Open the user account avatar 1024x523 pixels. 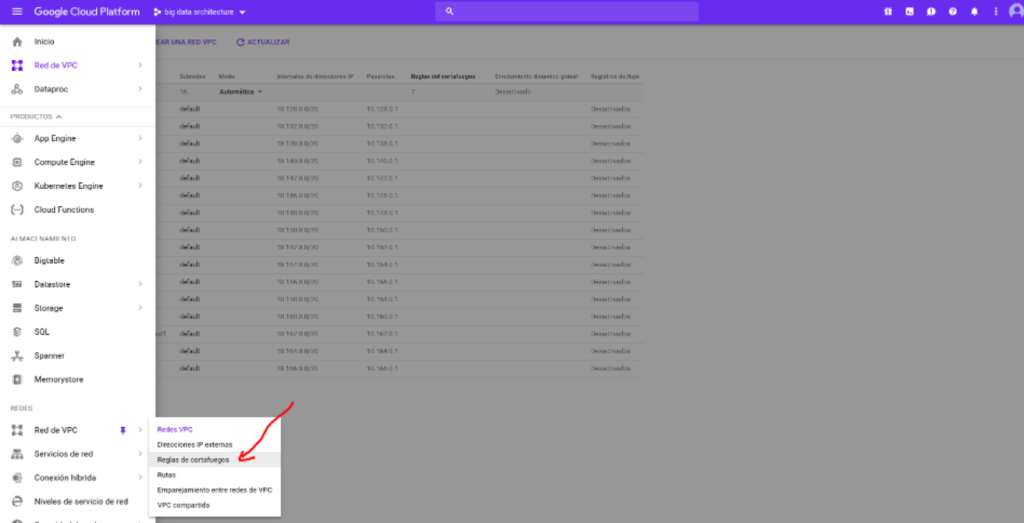coord(1016,12)
